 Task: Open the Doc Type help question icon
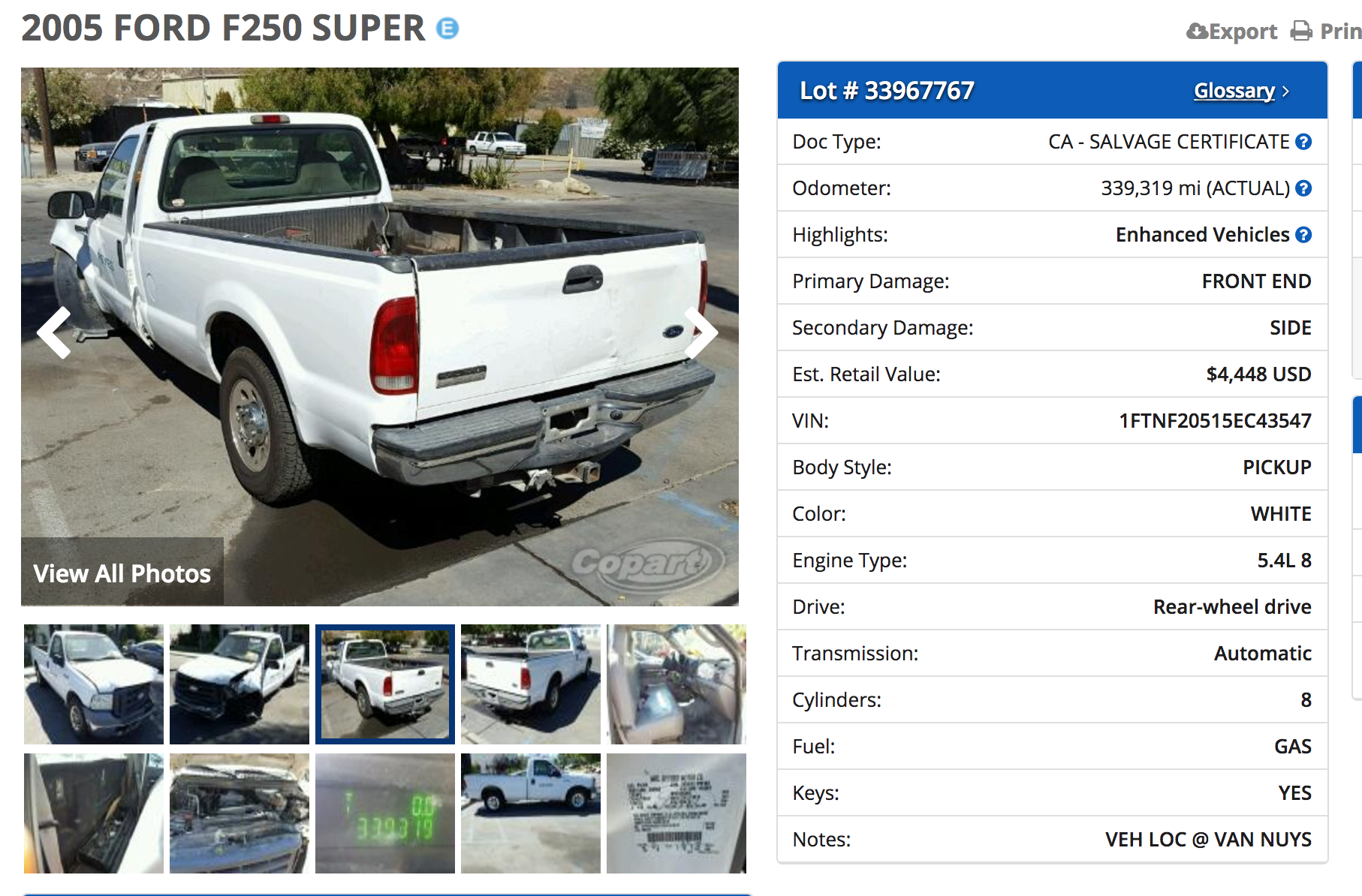(x=1304, y=142)
